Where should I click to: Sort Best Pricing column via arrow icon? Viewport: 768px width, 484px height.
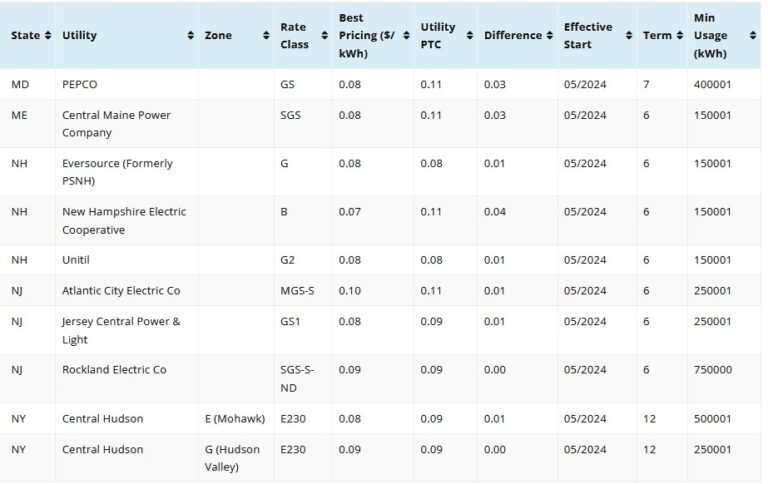pyautogui.click(x=404, y=36)
